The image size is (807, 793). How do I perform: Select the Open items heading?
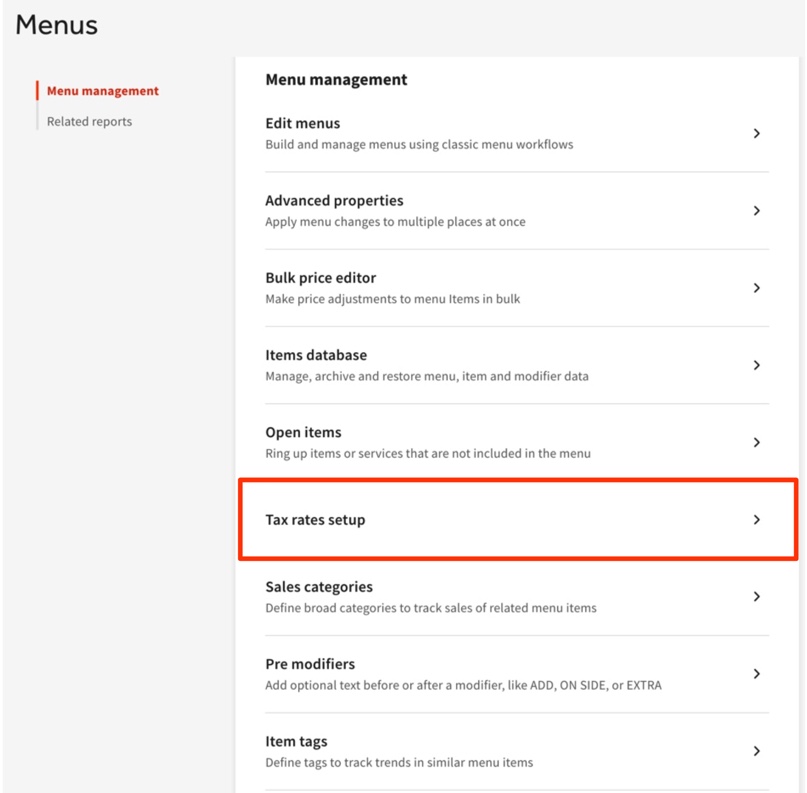pyautogui.click(x=303, y=433)
